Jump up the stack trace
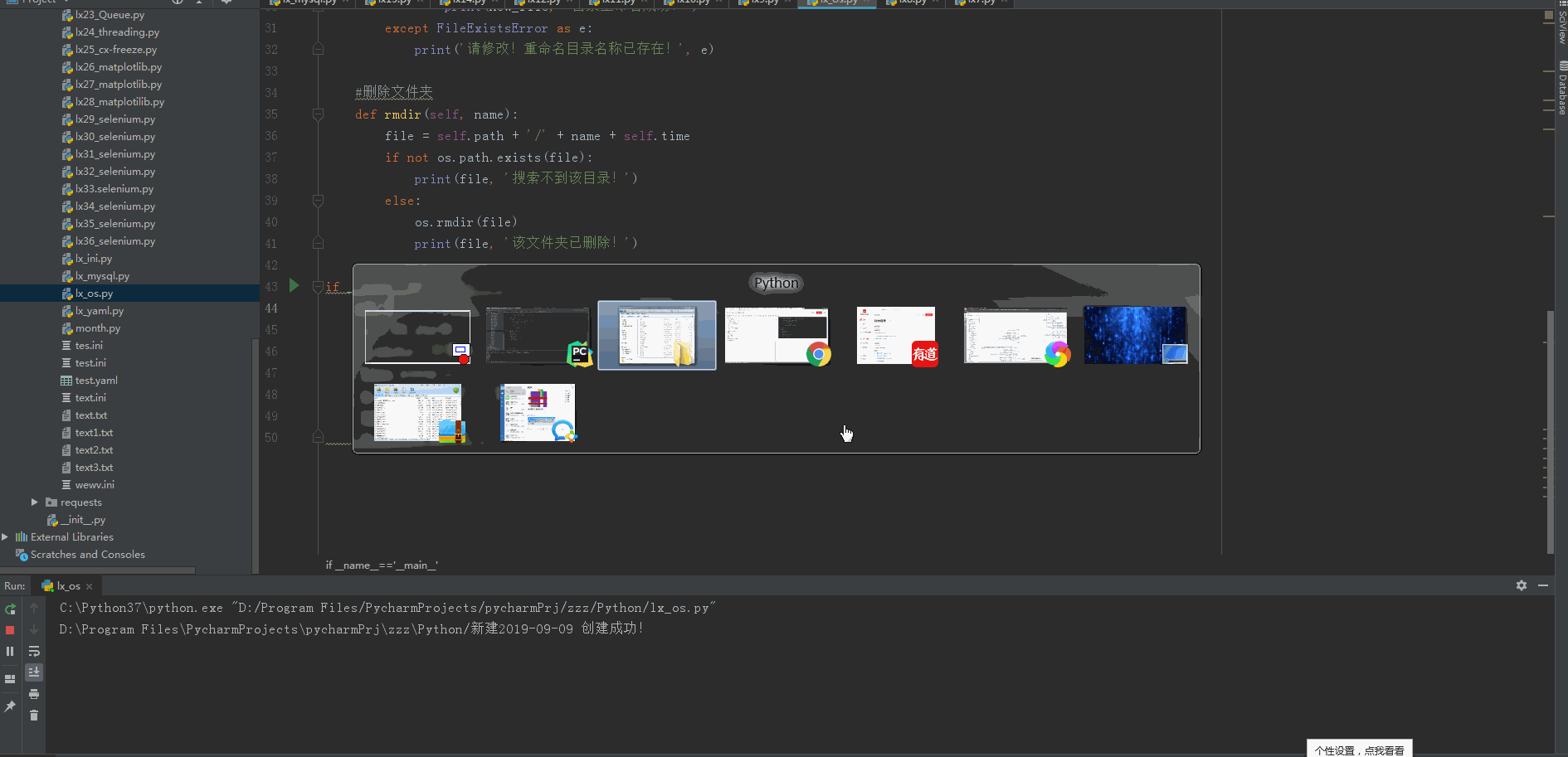Screen dimensions: 1568x757 pyautogui.click(x=34, y=609)
